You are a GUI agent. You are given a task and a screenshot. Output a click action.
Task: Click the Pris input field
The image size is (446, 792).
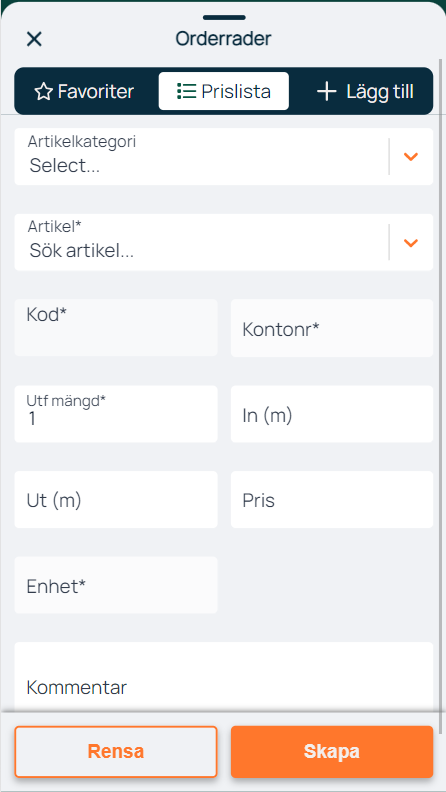click(332, 500)
